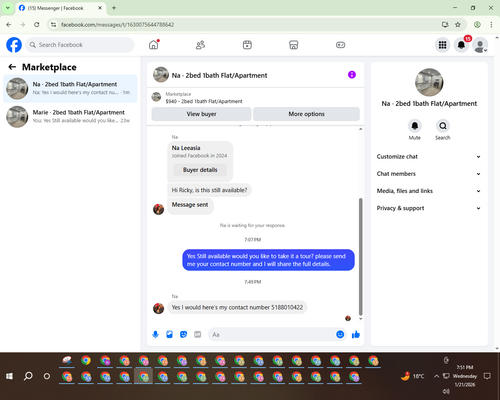The image size is (500, 400).
Task: Open the Cortana circle on taskbar
Action: pyautogui.click(x=47, y=376)
